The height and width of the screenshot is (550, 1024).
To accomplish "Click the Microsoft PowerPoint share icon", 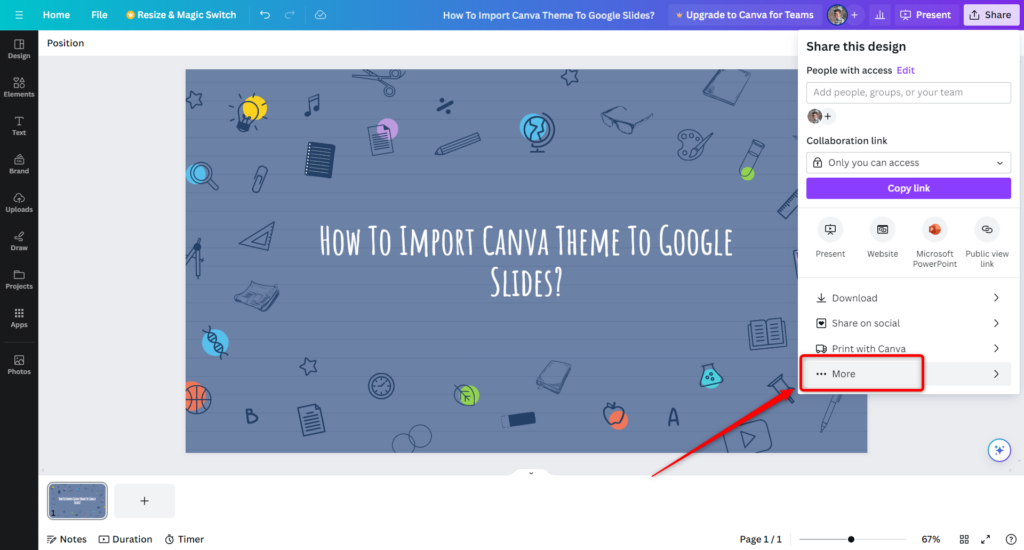I will tap(934, 229).
